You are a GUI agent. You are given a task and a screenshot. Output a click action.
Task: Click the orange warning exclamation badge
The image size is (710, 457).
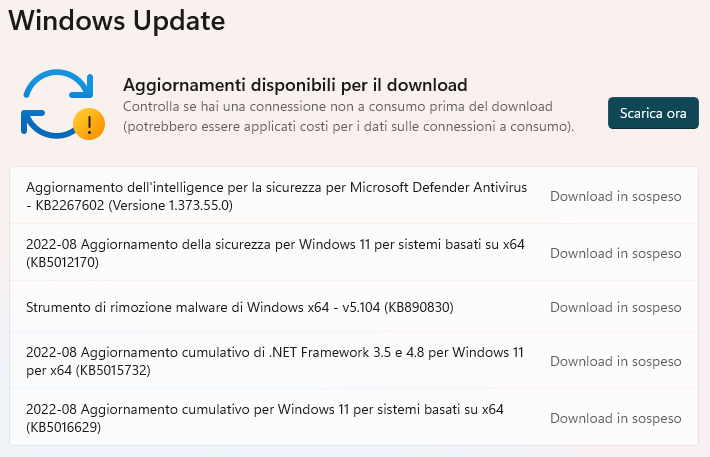(x=90, y=124)
